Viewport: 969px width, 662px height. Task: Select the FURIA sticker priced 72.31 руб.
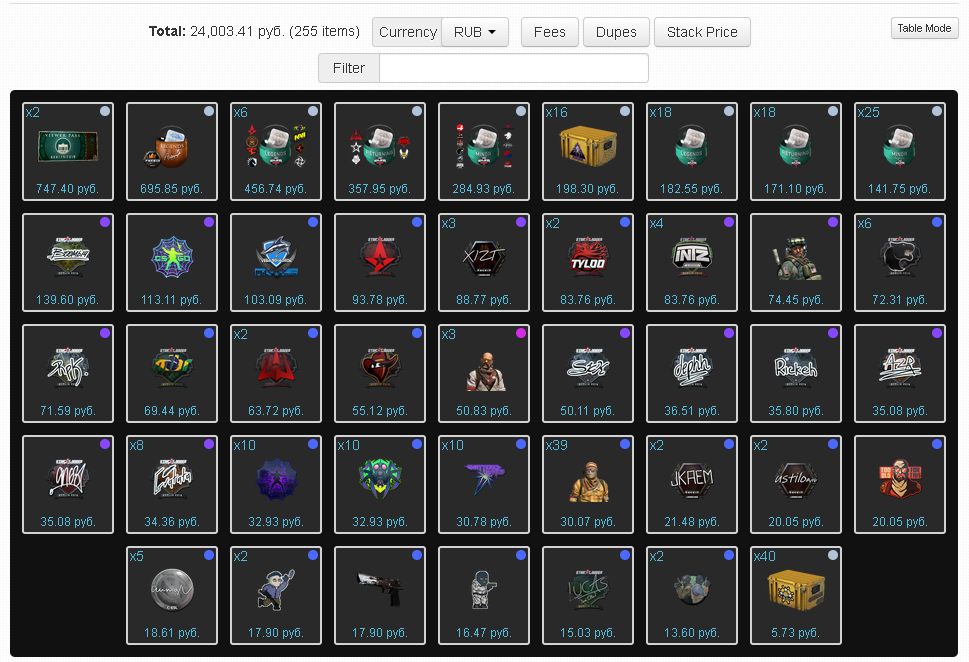[x=900, y=262]
